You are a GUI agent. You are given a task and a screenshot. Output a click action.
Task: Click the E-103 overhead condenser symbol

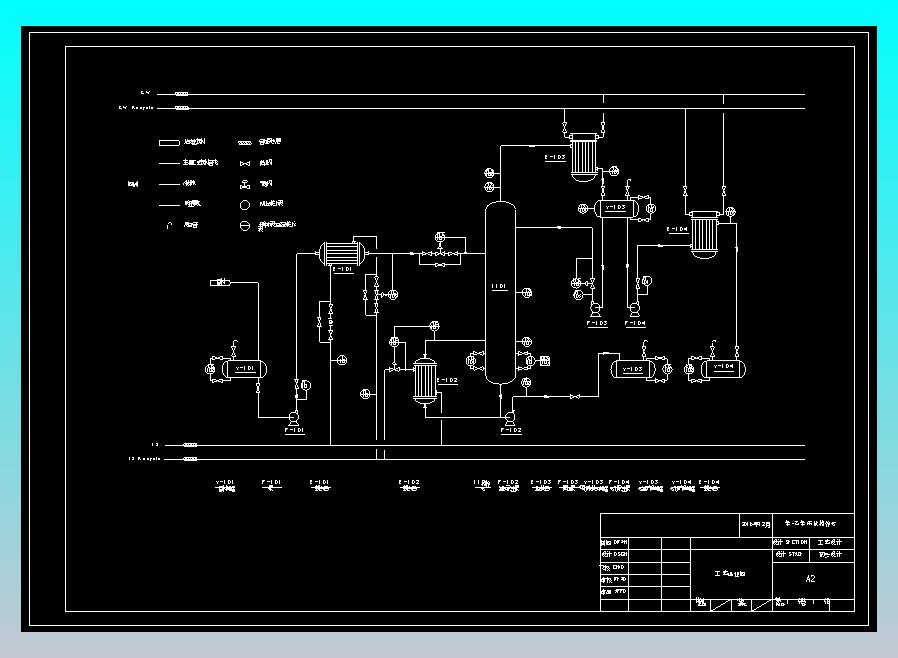point(584,157)
